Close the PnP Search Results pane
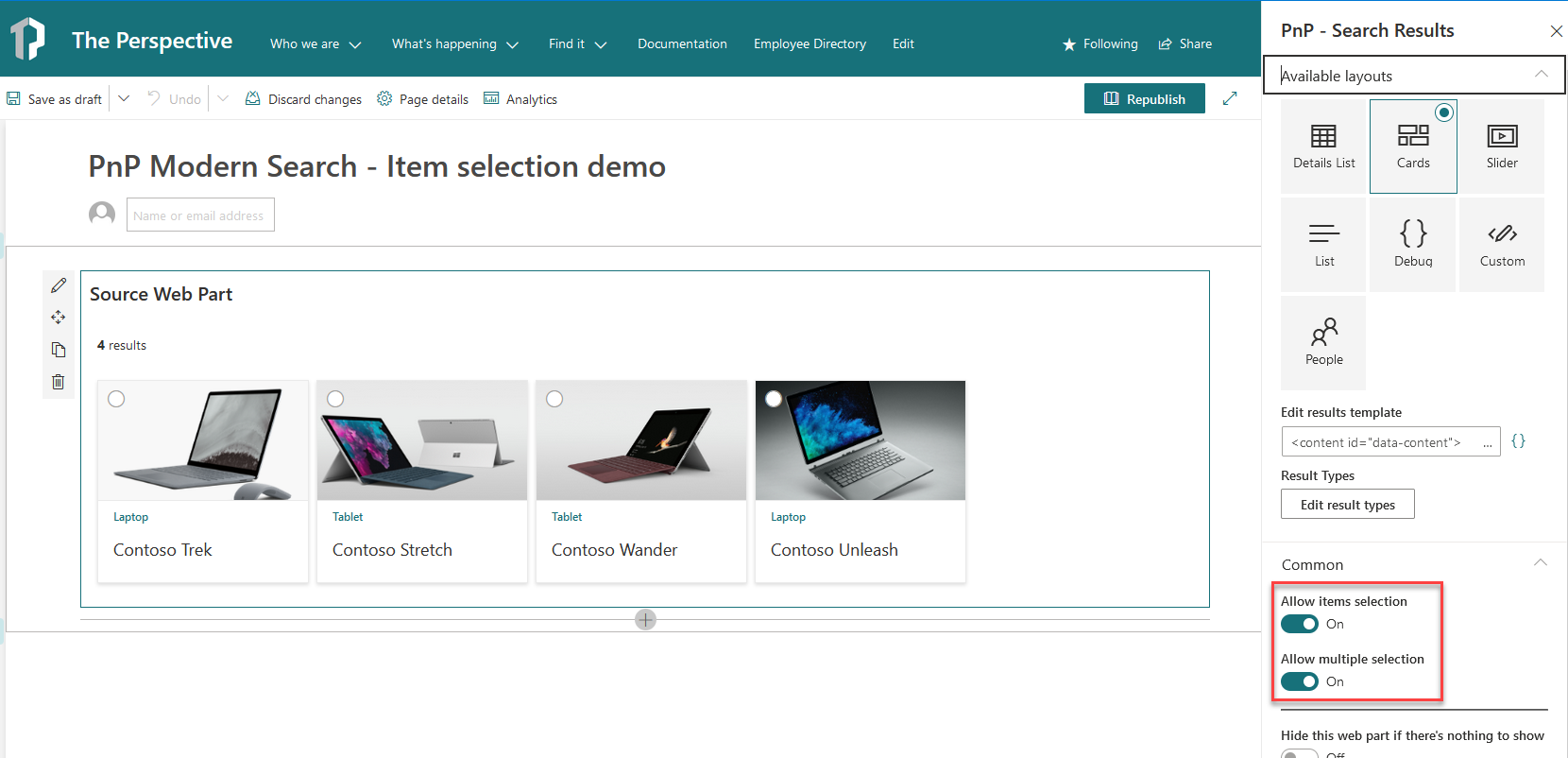Screen dimensions: 1568x758 point(1557,31)
